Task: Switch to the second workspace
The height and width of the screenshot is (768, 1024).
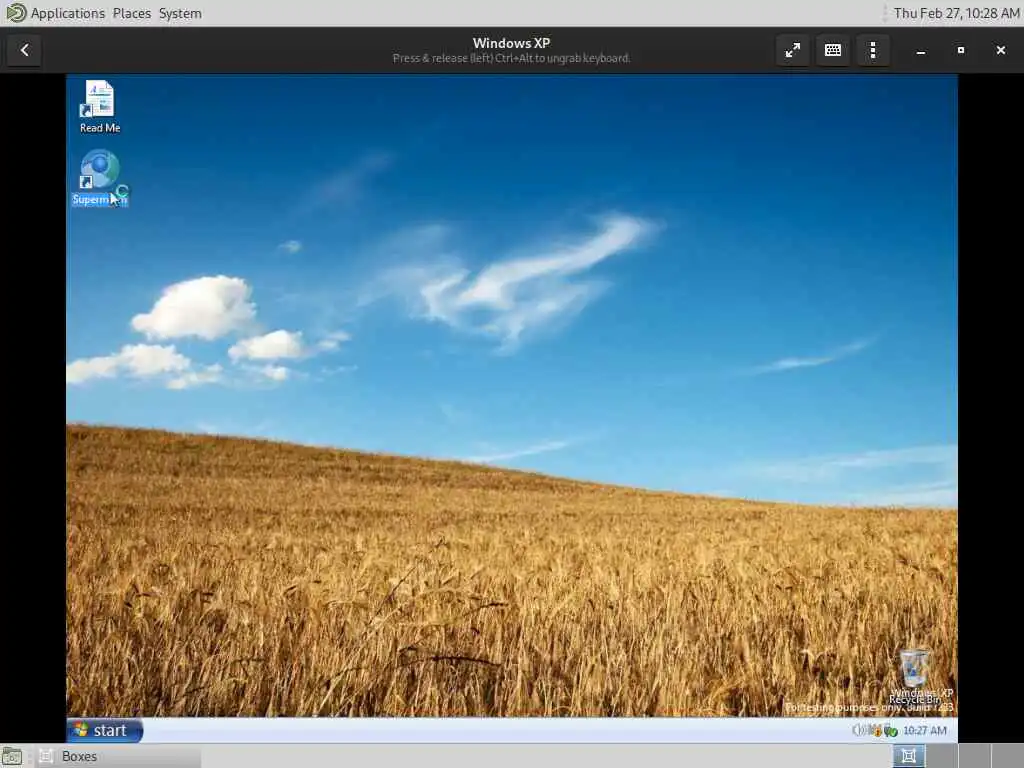Action: (941, 756)
